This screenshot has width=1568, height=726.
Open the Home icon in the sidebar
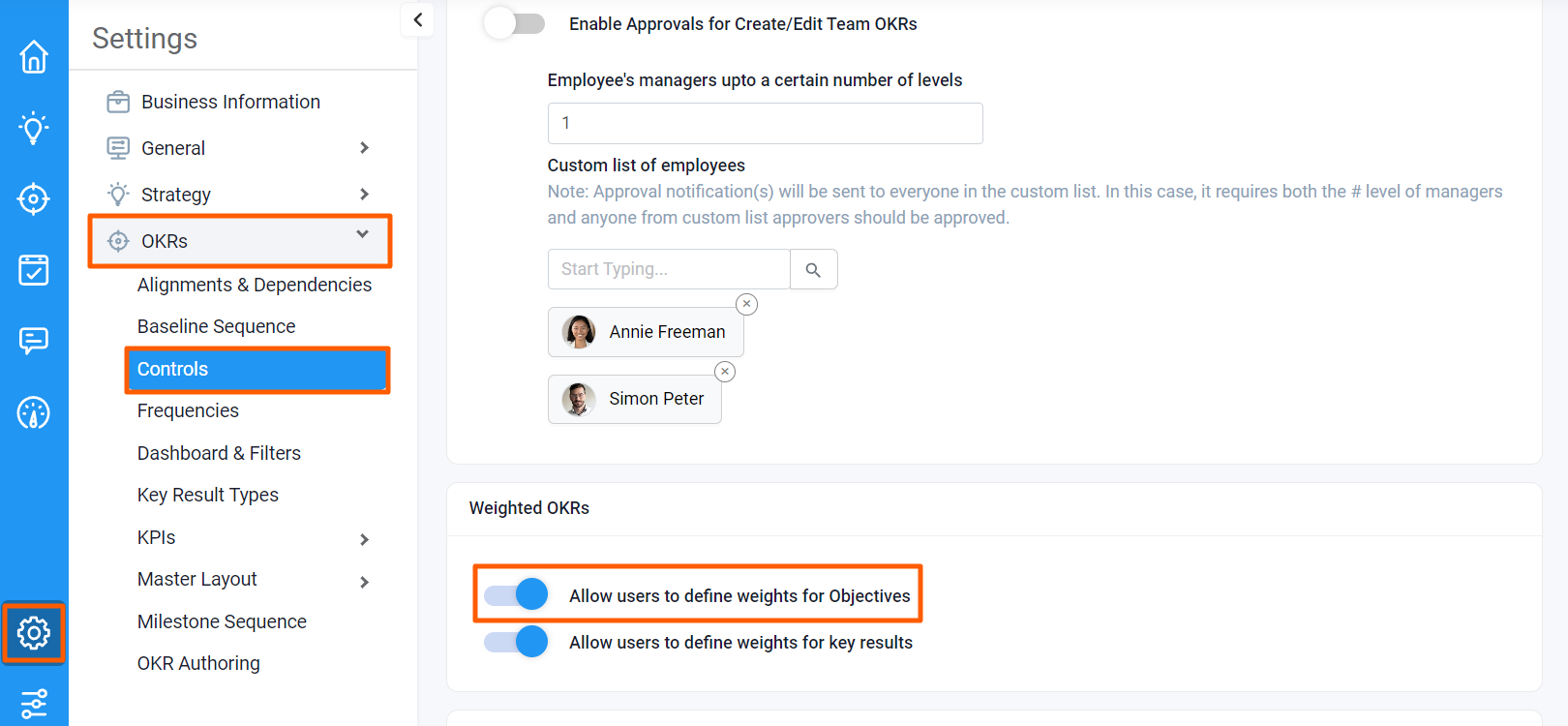(34, 57)
